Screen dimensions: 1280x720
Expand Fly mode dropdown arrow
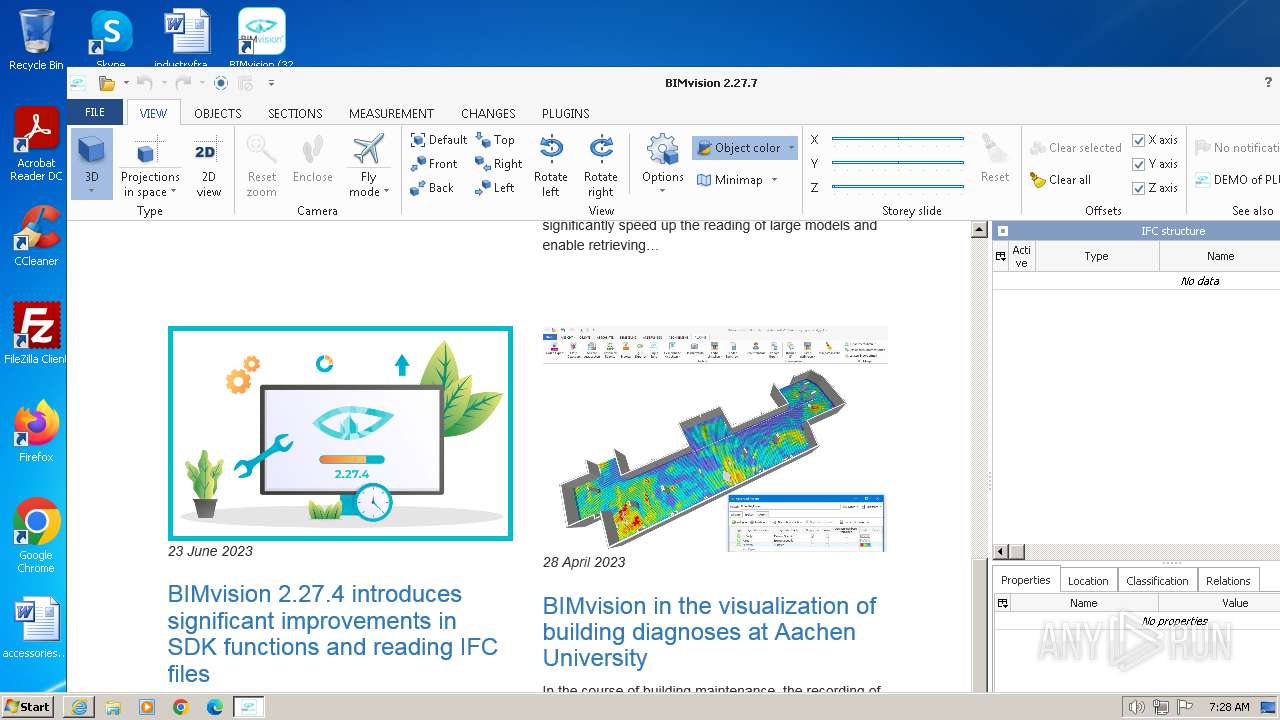pos(386,192)
